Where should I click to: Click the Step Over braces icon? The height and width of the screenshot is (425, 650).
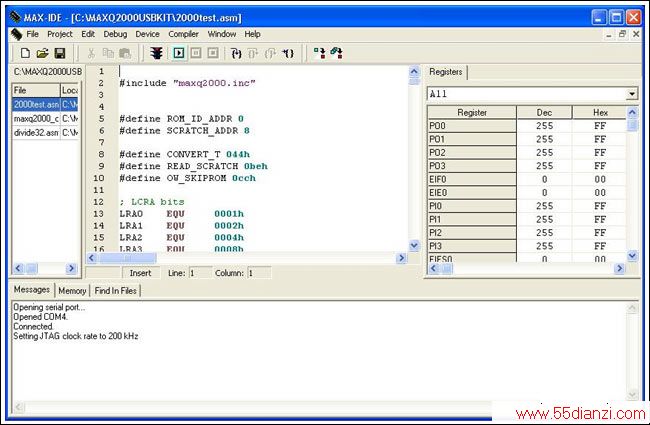coord(253,53)
